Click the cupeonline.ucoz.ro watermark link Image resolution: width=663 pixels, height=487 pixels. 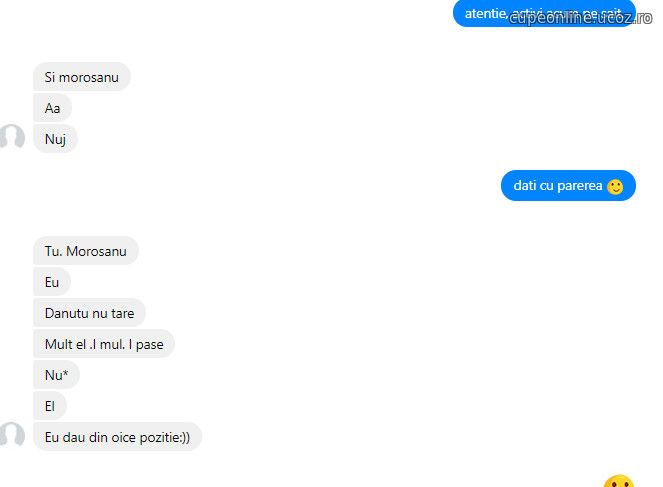[580, 18]
